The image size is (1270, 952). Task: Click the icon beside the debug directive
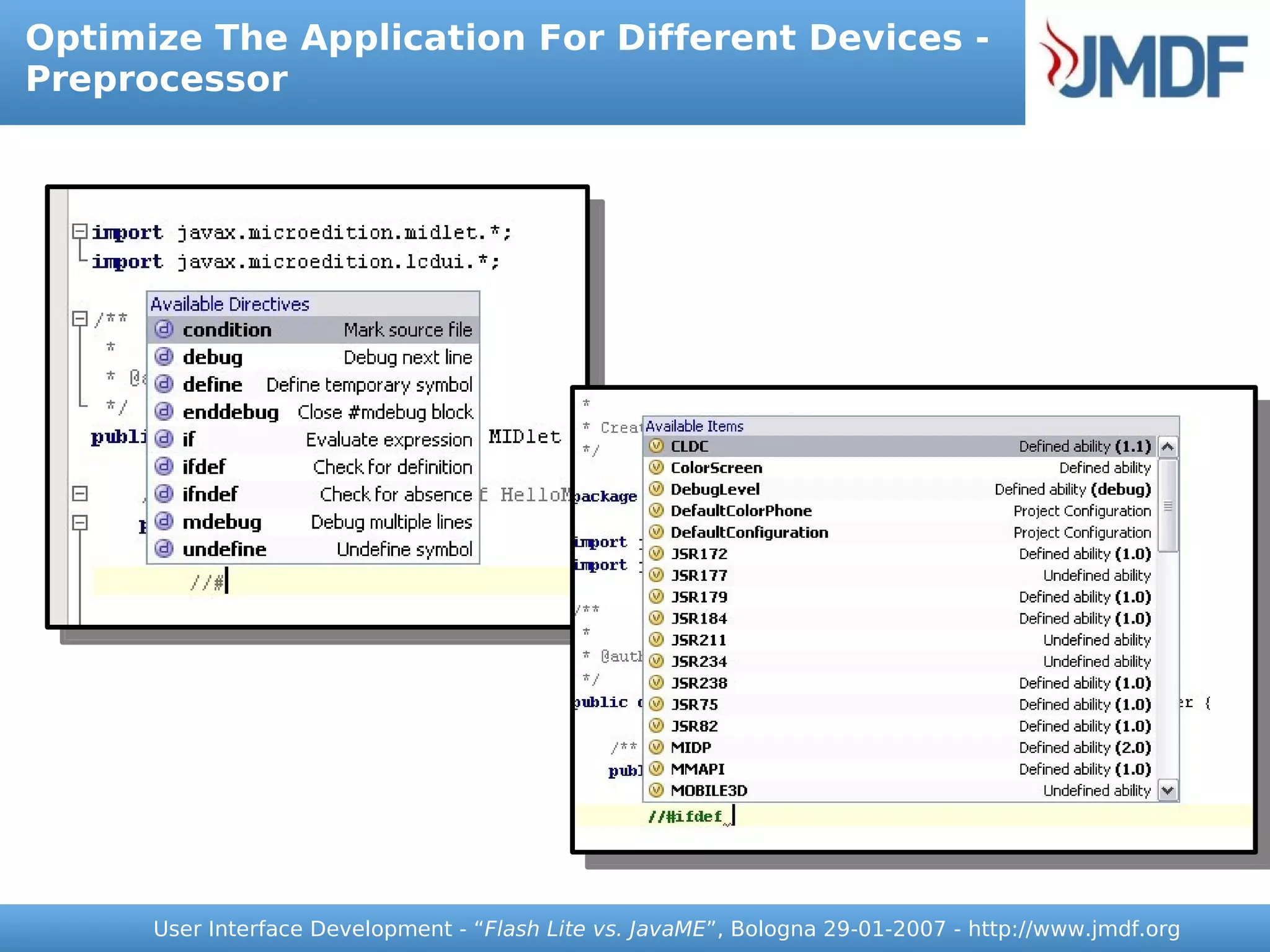164,356
